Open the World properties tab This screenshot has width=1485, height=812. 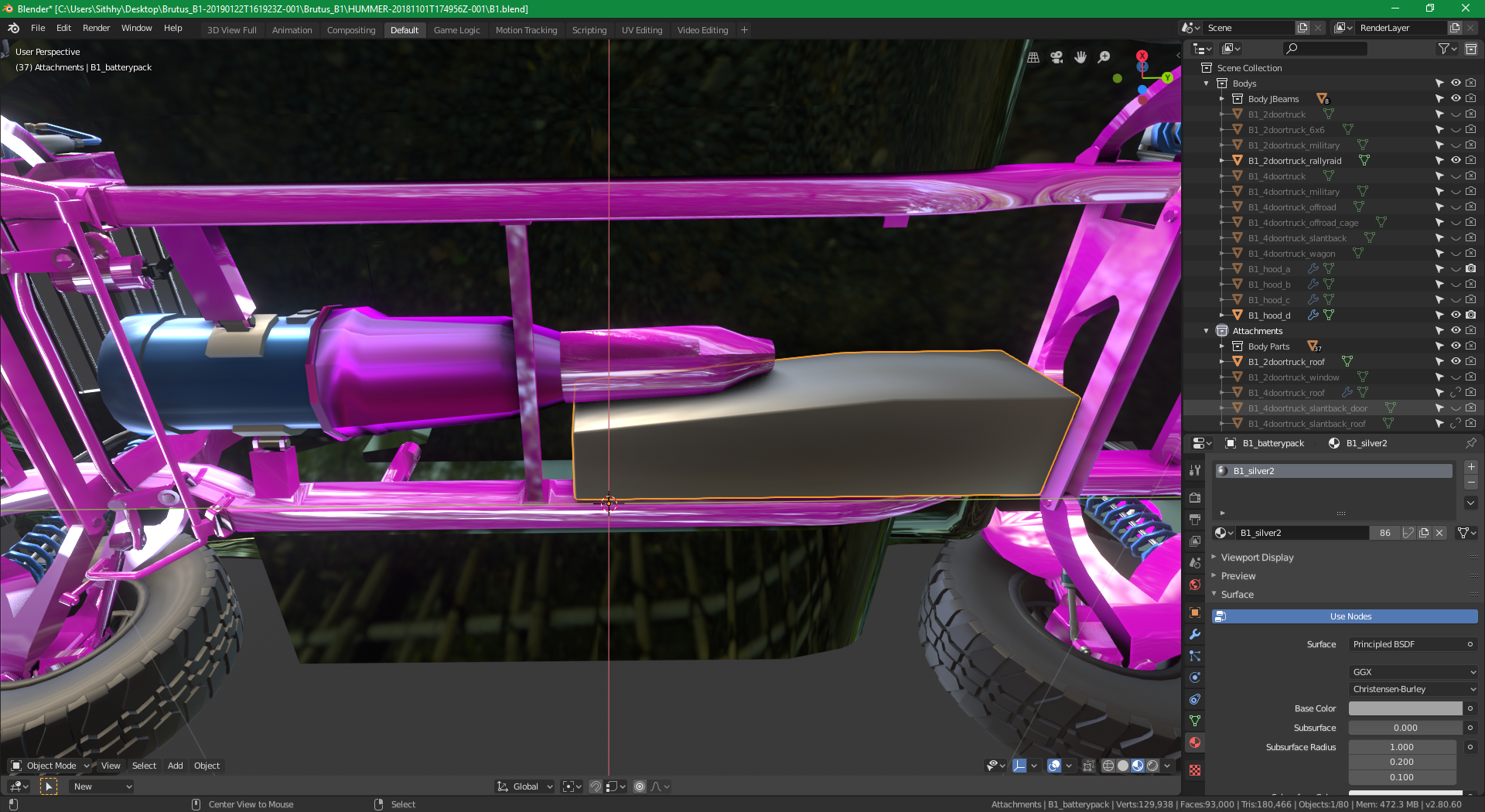click(x=1195, y=585)
